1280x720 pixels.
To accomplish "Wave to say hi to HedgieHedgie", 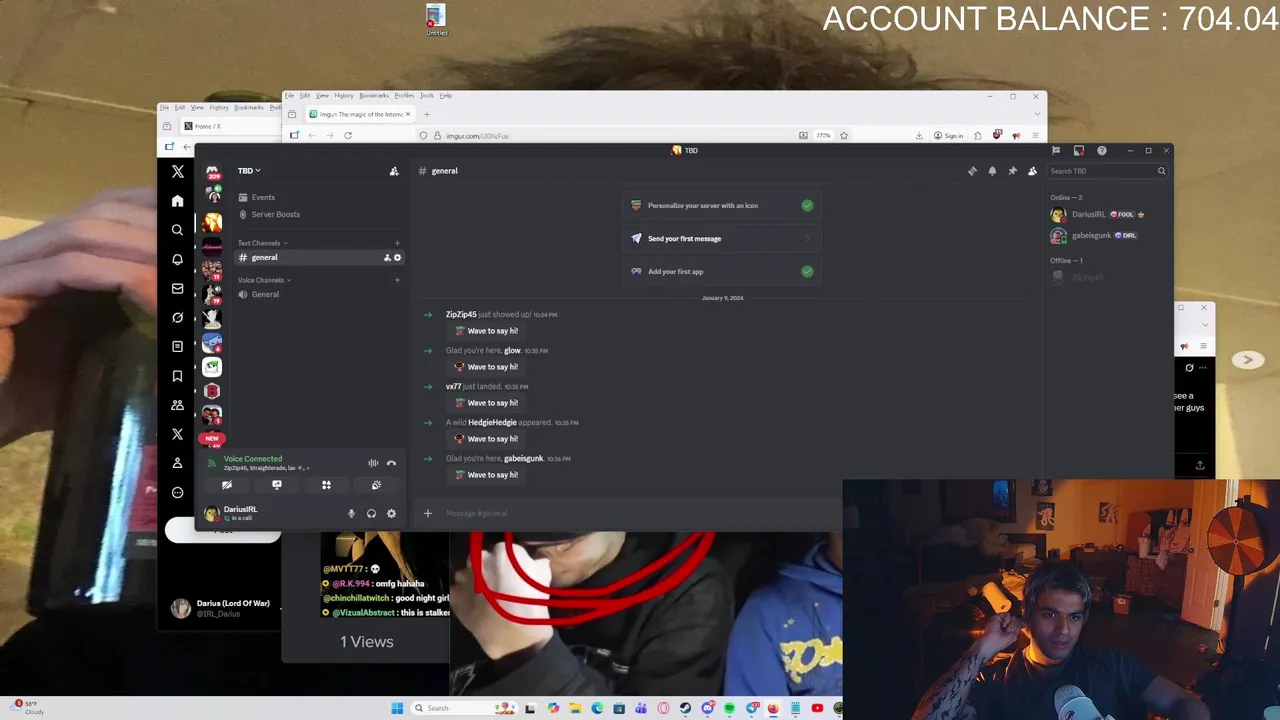I will point(486,439).
